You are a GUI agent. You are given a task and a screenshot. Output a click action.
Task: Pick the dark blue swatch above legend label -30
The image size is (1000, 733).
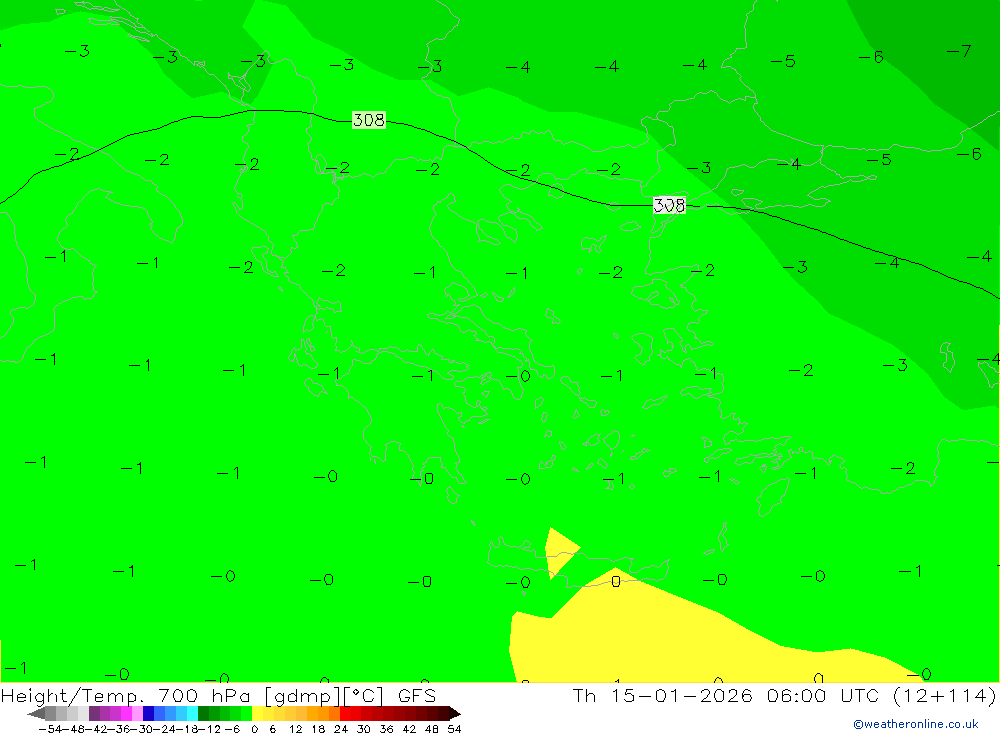tap(149, 713)
